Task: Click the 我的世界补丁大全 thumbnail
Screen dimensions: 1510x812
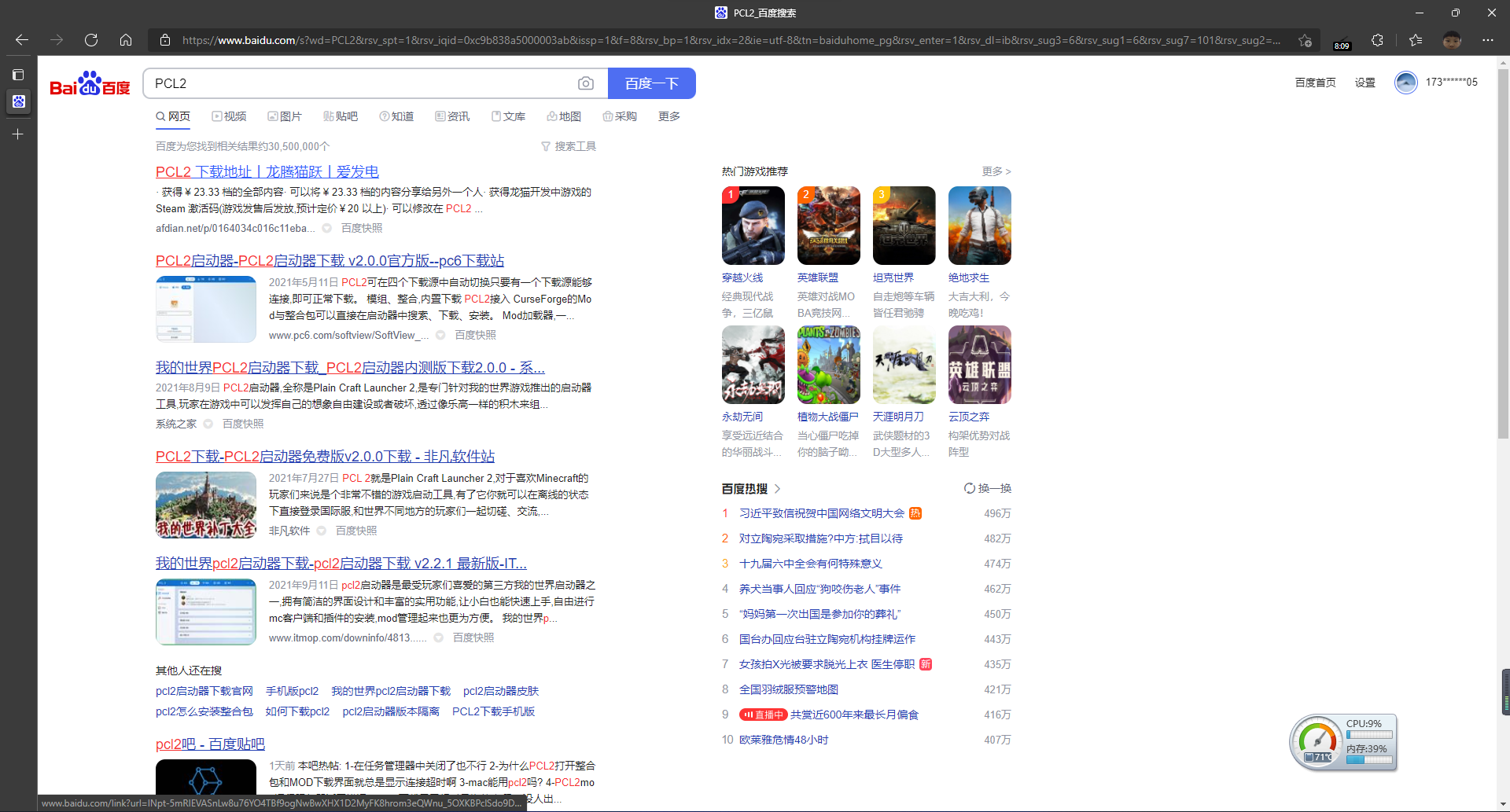Action: (x=206, y=505)
